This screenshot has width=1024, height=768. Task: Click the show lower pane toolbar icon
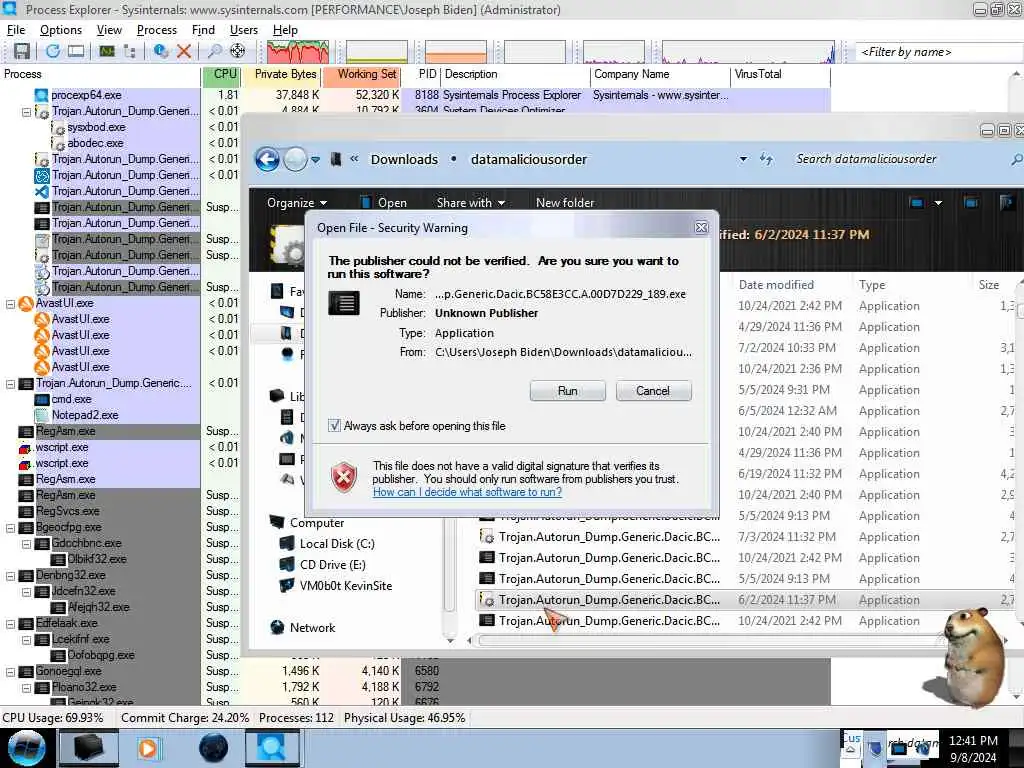pos(76,52)
